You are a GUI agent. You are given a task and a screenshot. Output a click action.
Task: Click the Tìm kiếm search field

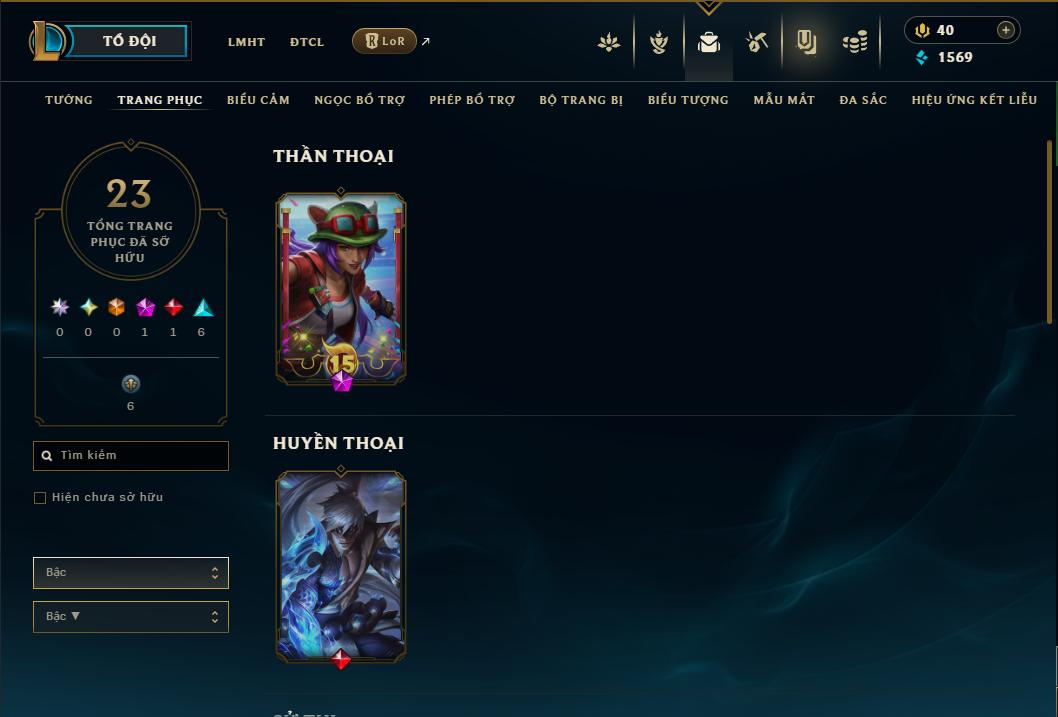131,456
